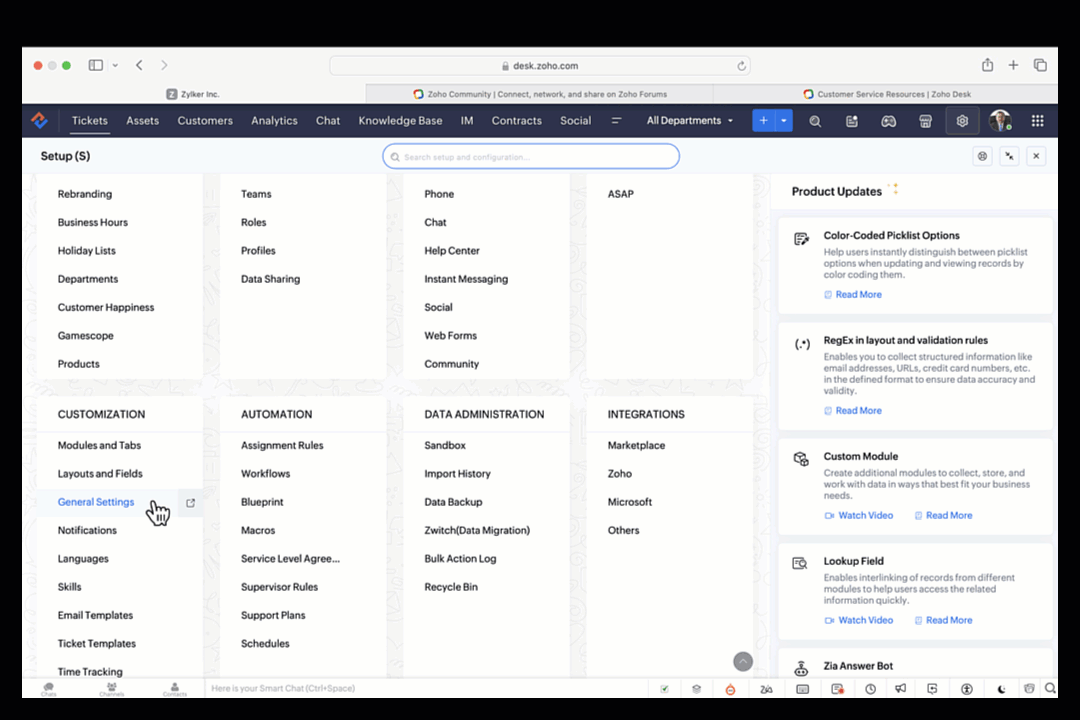The image size is (1080, 720).
Task: Open a new Safari tab with plus
Action: pyautogui.click(x=1013, y=65)
